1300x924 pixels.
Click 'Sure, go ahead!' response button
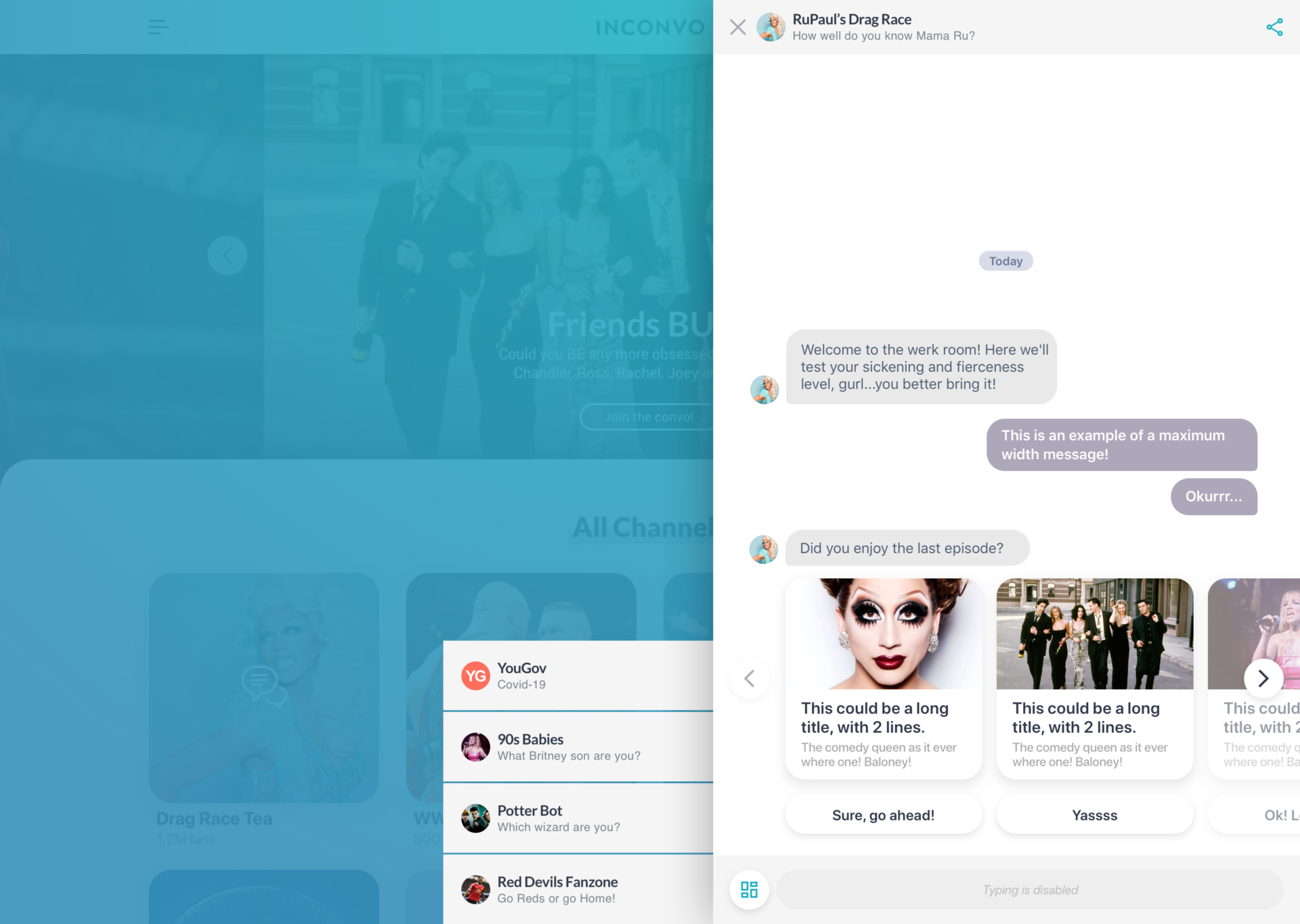[x=884, y=815]
